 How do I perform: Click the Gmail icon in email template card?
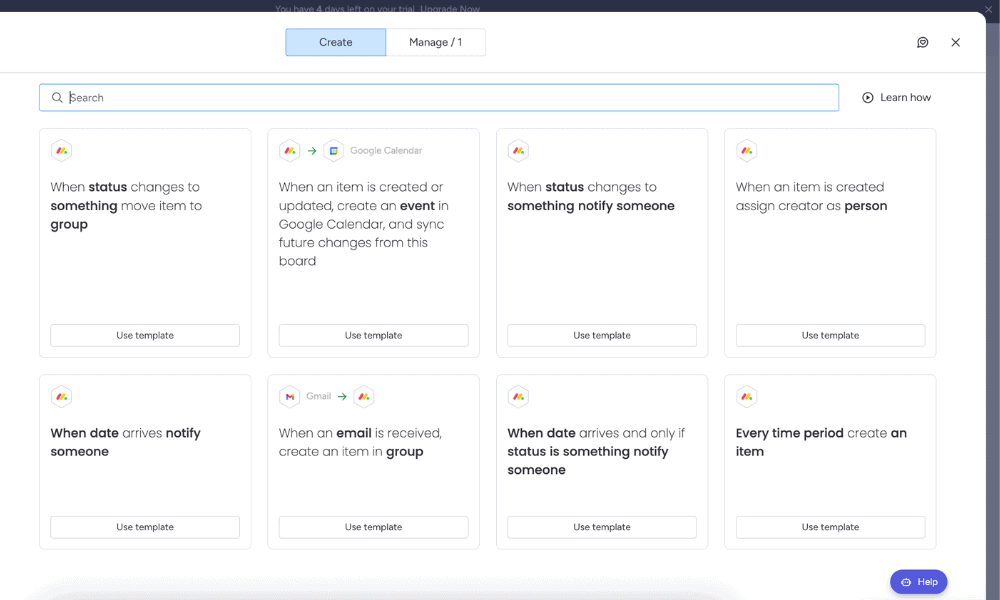tap(289, 397)
